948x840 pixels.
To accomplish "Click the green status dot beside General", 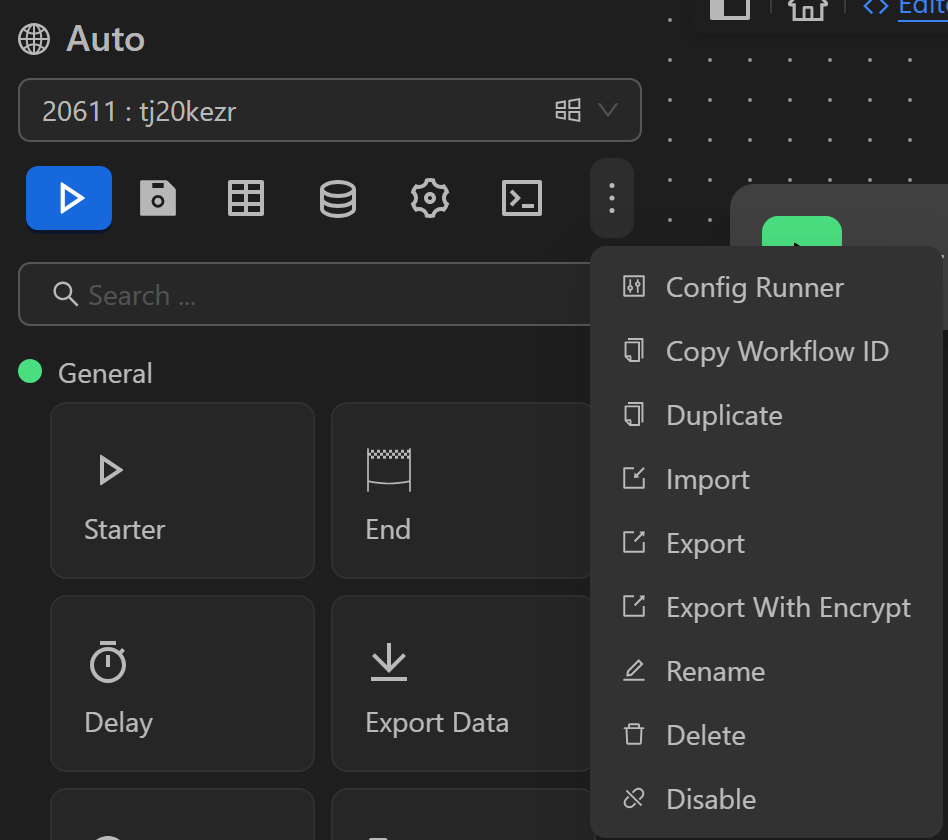I will tap(27, 372).
